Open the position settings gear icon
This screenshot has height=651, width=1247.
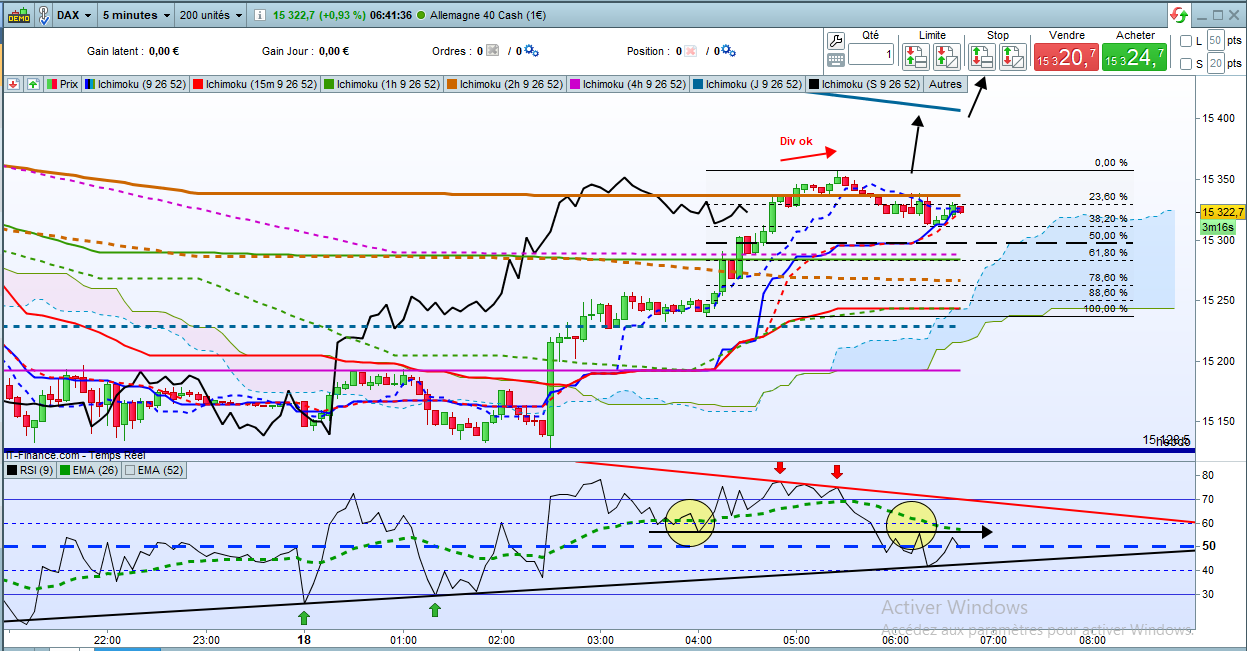pos(729,51)
